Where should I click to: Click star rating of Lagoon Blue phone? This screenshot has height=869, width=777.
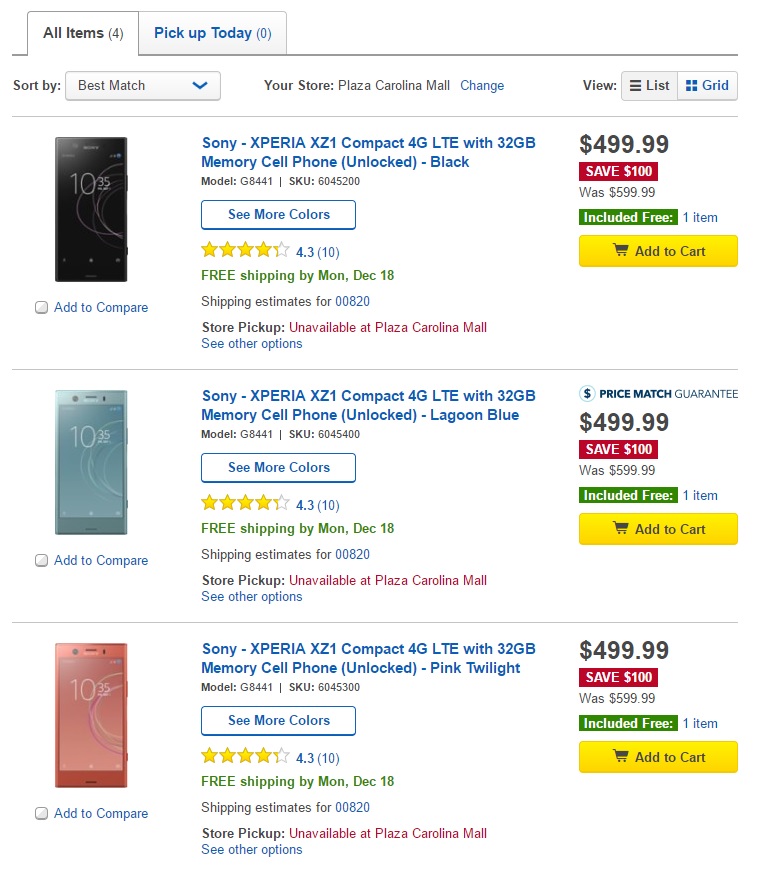click(245, 503)
